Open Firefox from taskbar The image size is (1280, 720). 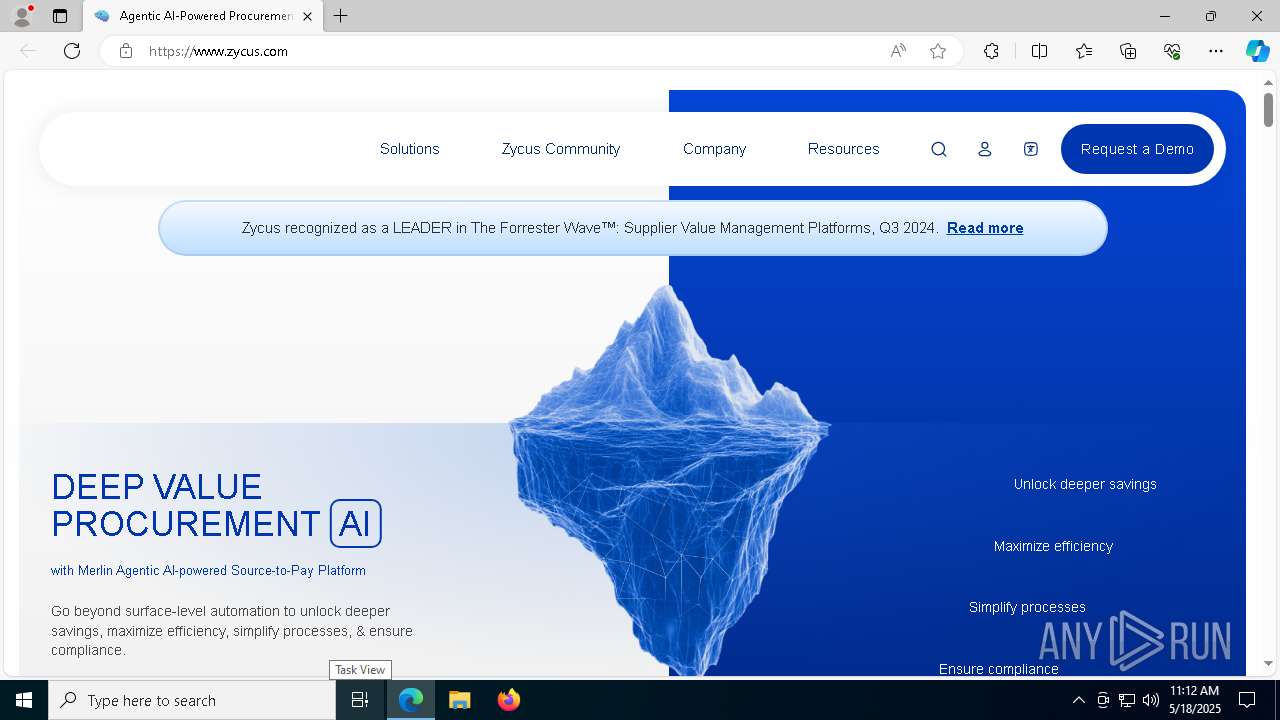tap(508, 700)
